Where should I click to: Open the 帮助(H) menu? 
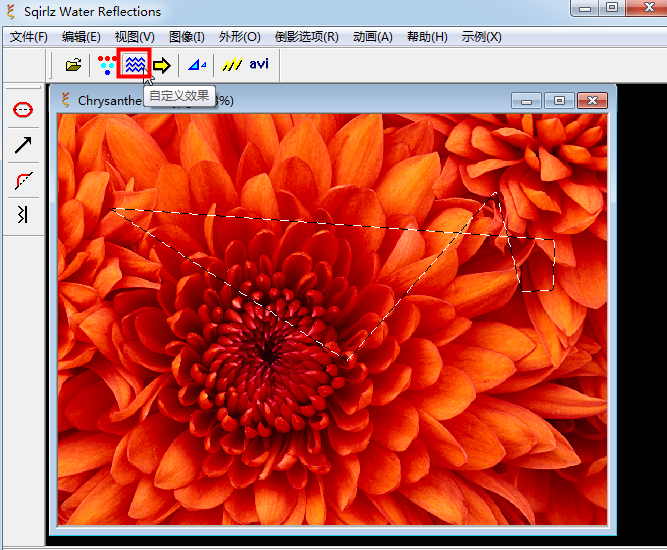[x=427, y=37]
